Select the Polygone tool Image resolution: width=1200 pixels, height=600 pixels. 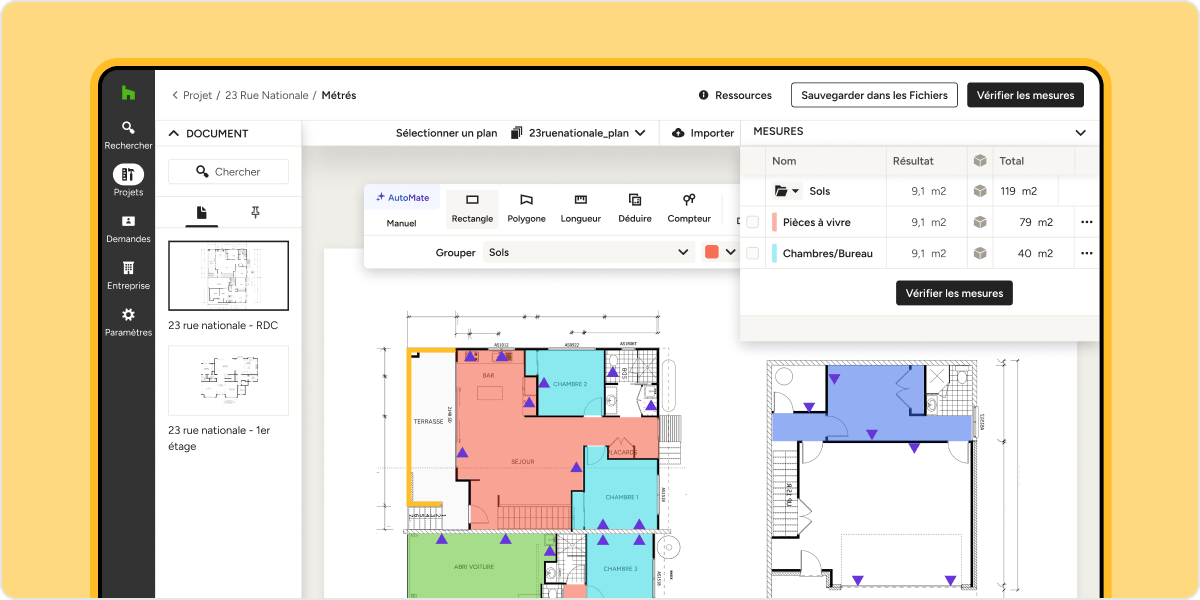(x=526, y=208)
